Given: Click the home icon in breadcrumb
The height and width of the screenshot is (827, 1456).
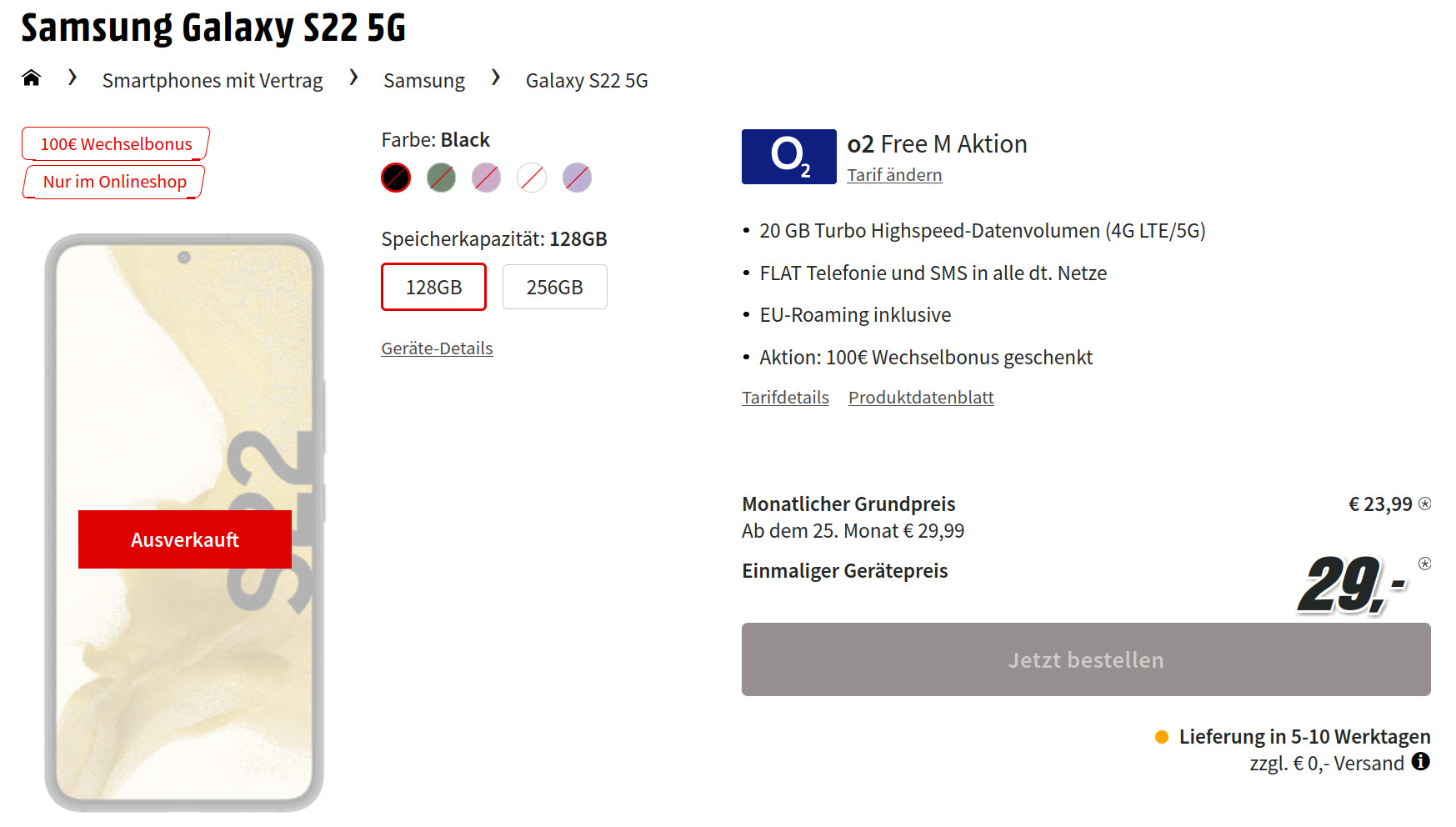Looking at the screenshot, I should pos(32,78).
